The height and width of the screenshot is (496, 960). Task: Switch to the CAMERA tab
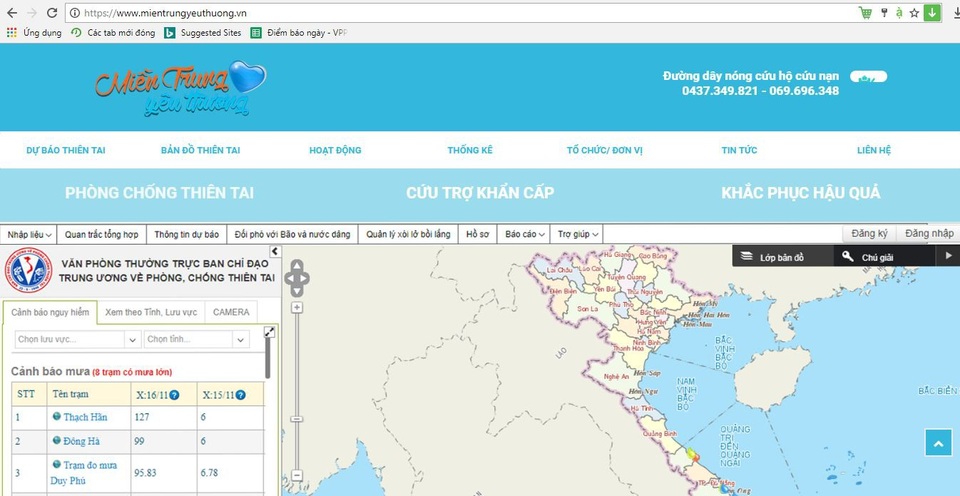point(231,312)
